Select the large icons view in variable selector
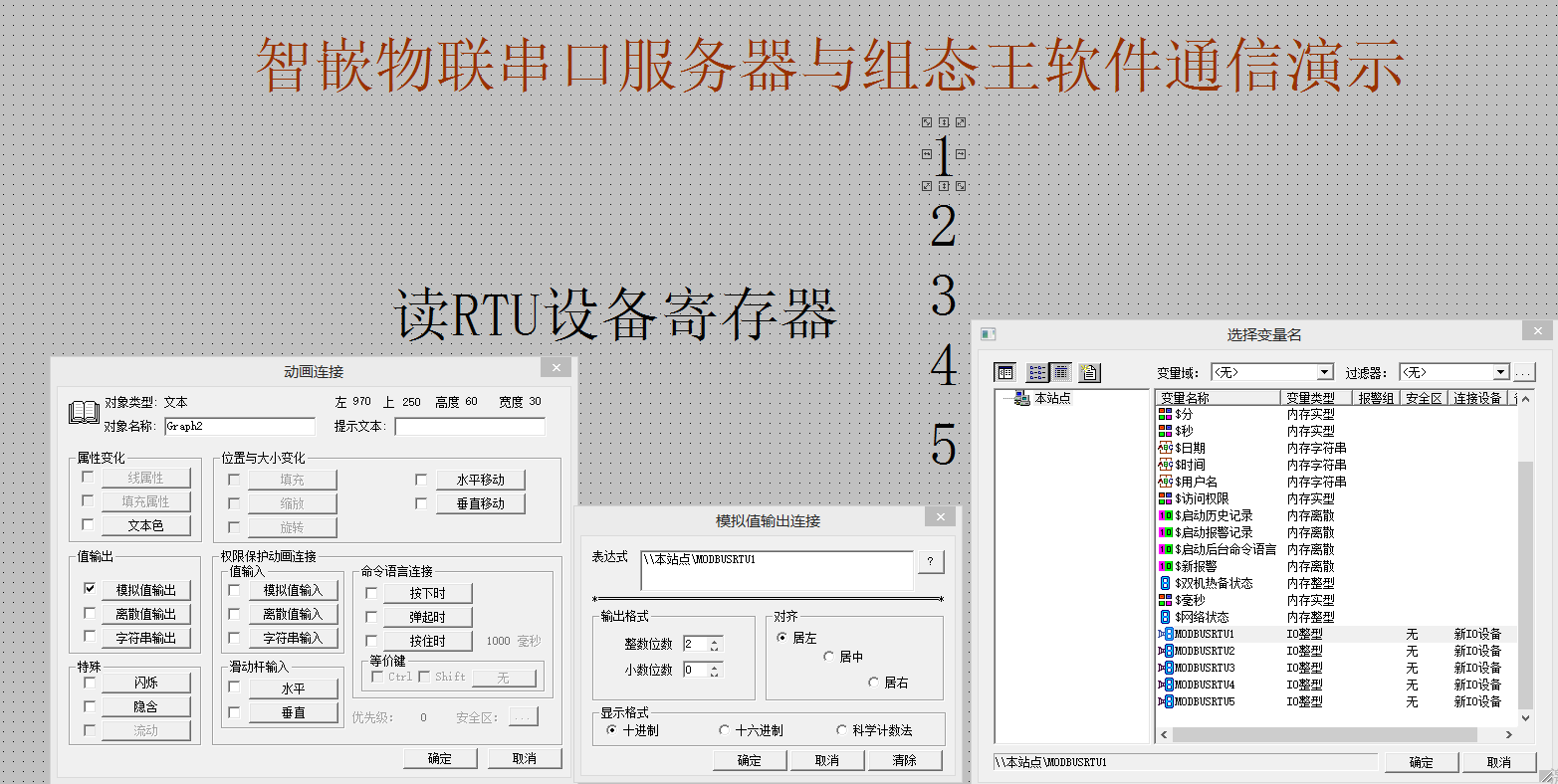Viewport: 1558px width, 784px height. tap(1004, 371)
